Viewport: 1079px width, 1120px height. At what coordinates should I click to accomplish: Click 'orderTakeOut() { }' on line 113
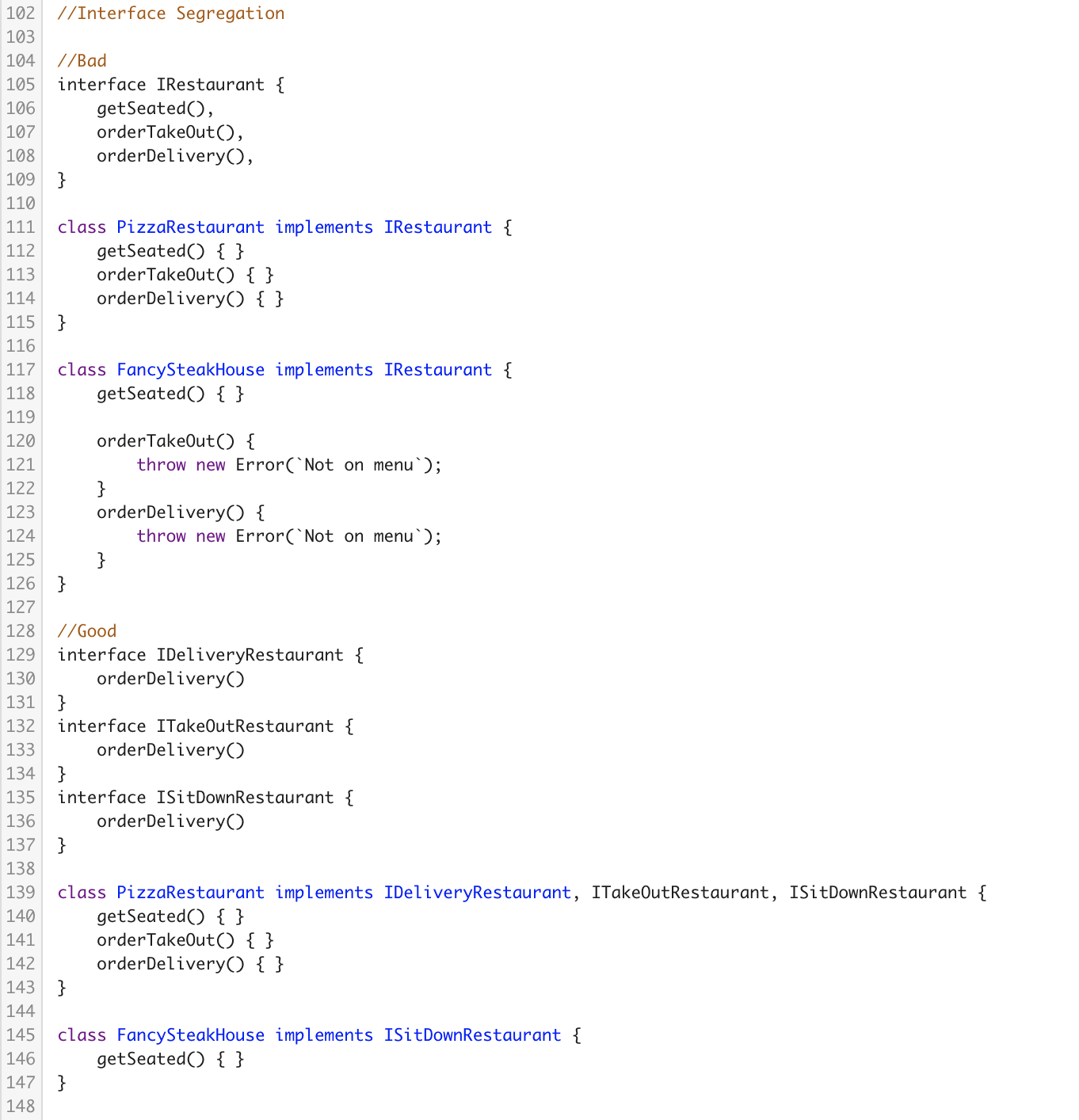click(185, 275)
